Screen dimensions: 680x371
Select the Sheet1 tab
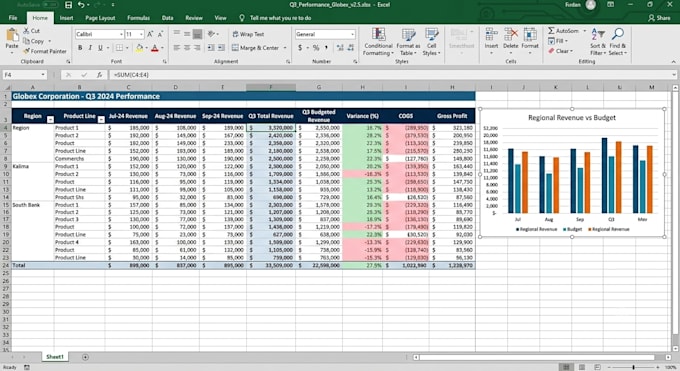click(x=55, y=357)
